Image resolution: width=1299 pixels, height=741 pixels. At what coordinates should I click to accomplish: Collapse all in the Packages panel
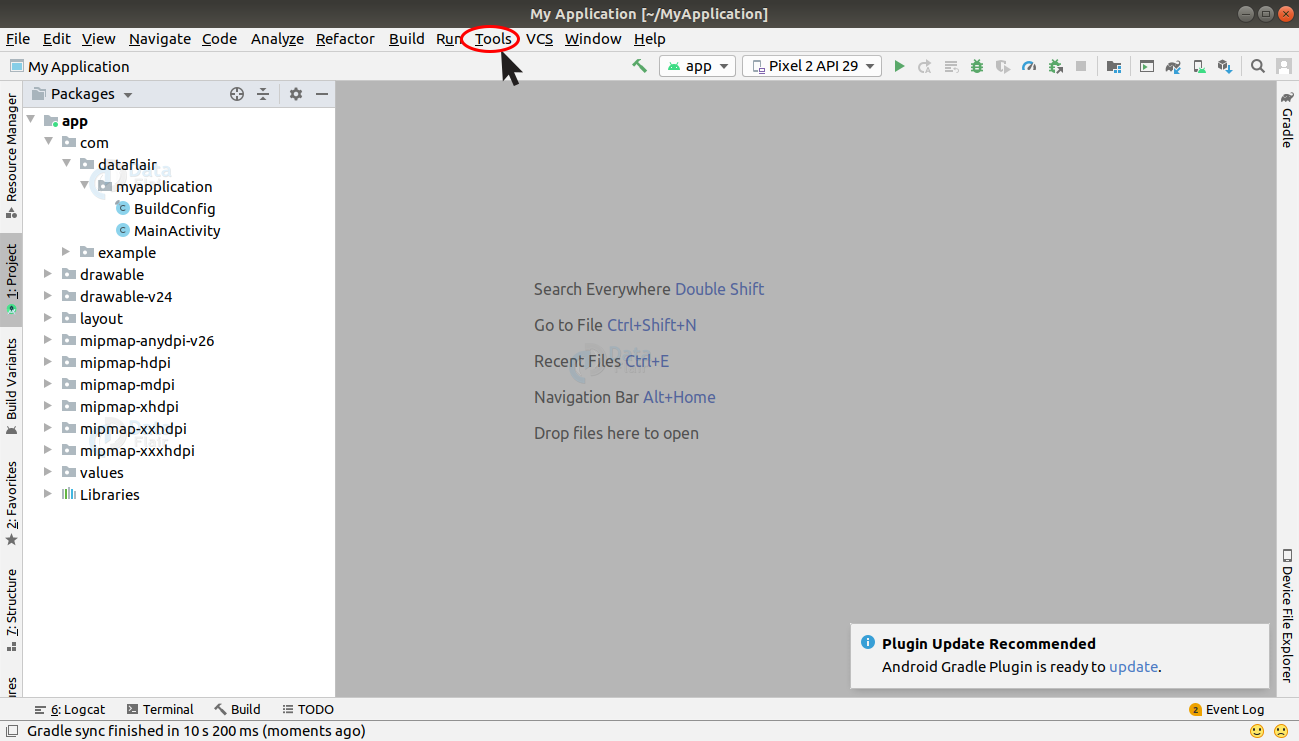[263, 94]
